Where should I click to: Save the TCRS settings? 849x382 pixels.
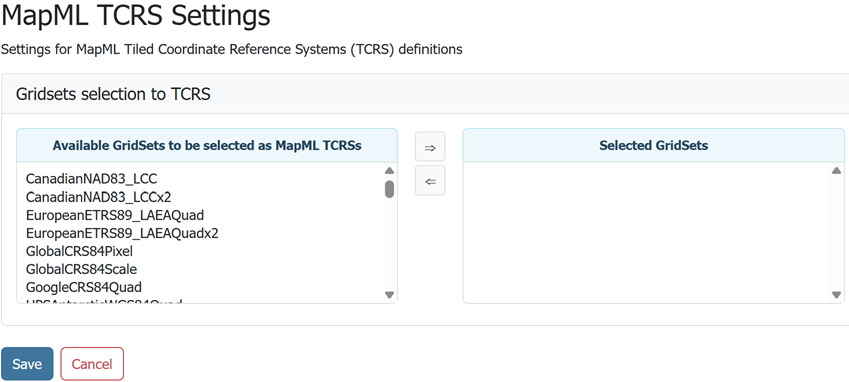tap(27, 364)
